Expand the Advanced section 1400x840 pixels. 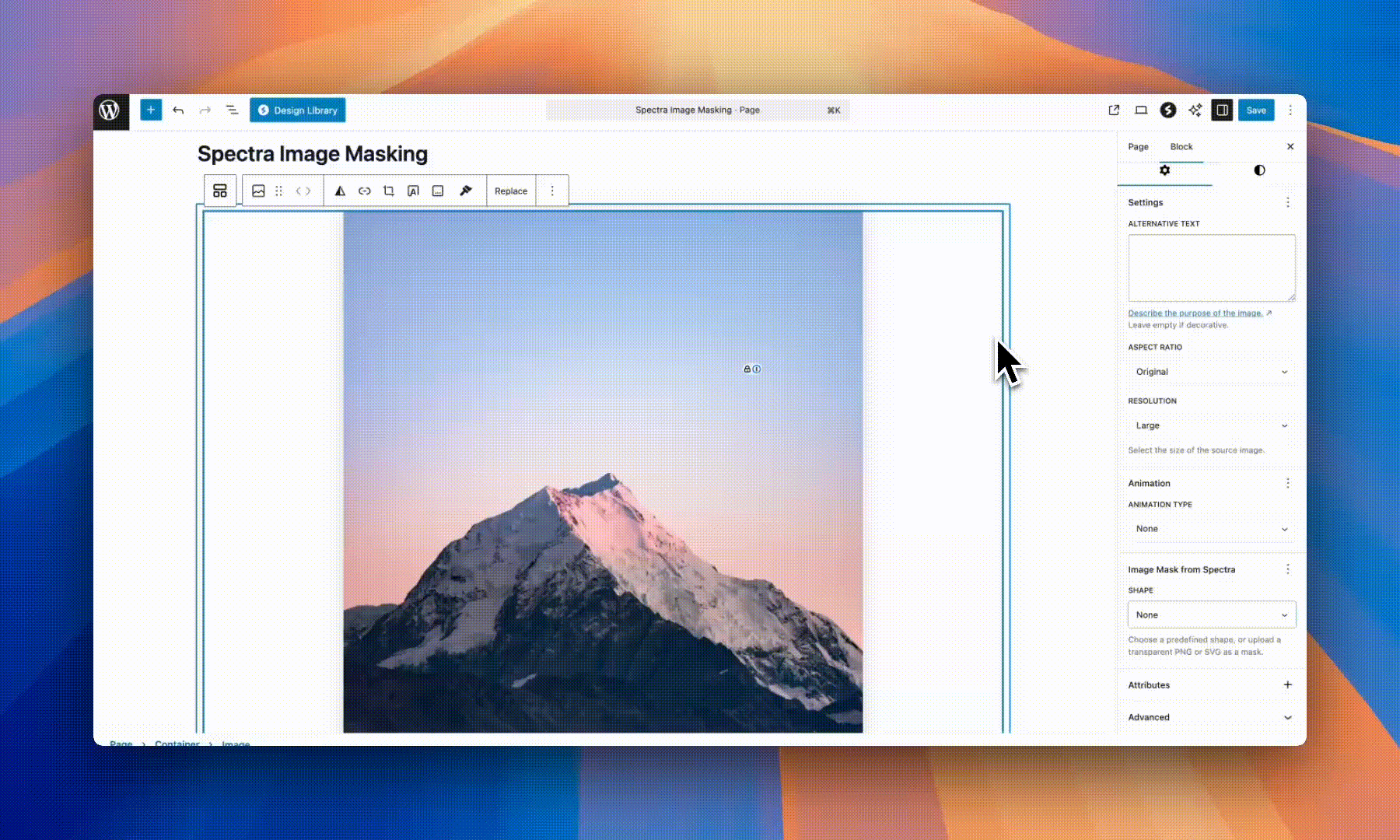click(x=1211, y=717)
